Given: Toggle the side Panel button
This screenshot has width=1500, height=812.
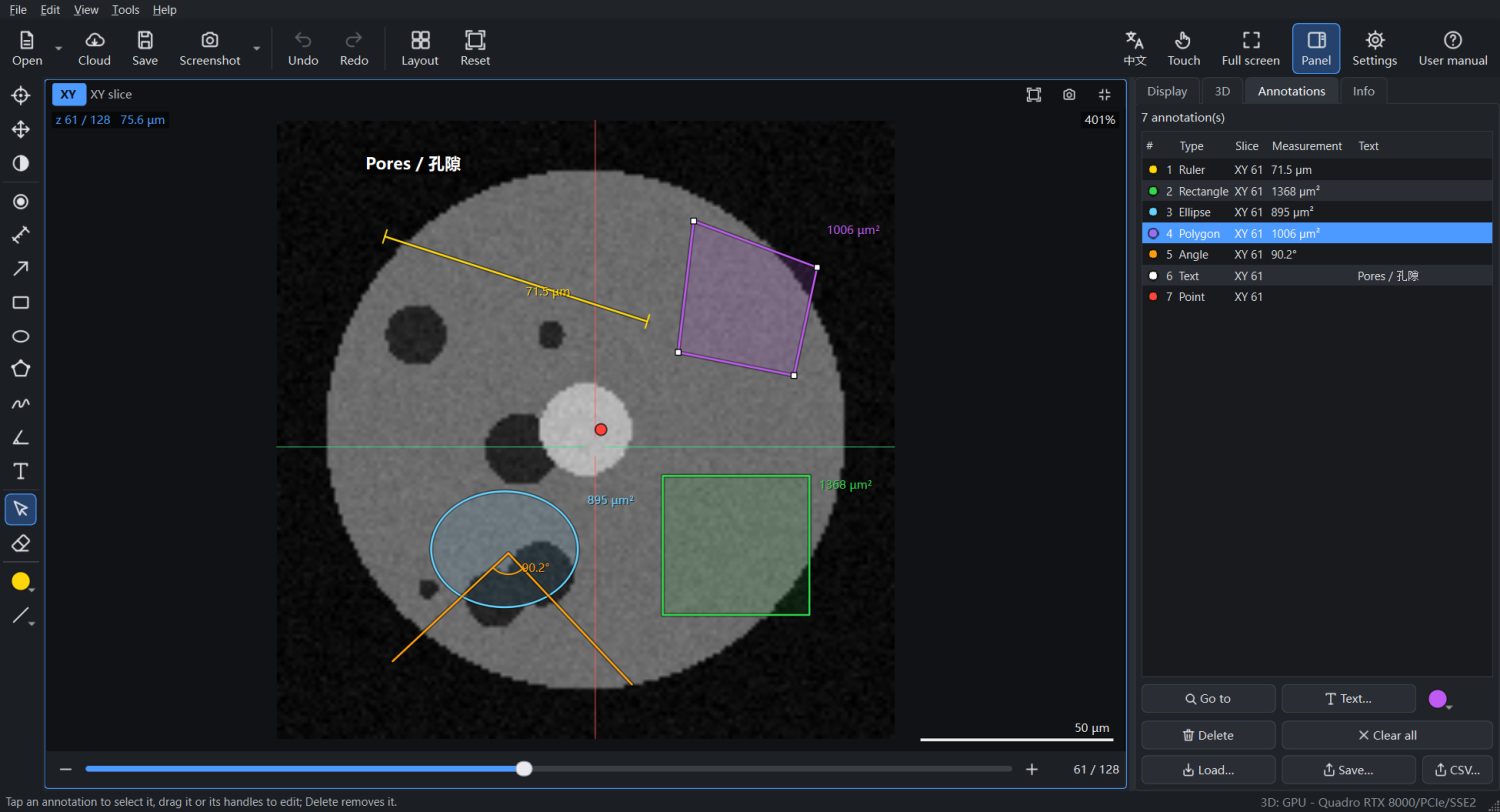Looking at the screenshot, I should pyautogui.click(x=1316, y=48).
